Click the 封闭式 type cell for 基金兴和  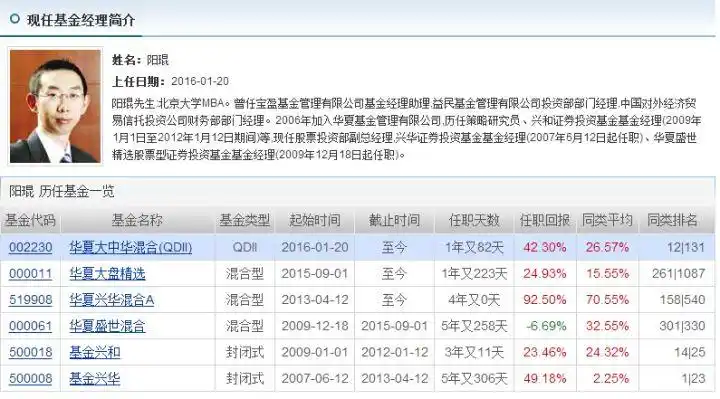pos(244,352)
